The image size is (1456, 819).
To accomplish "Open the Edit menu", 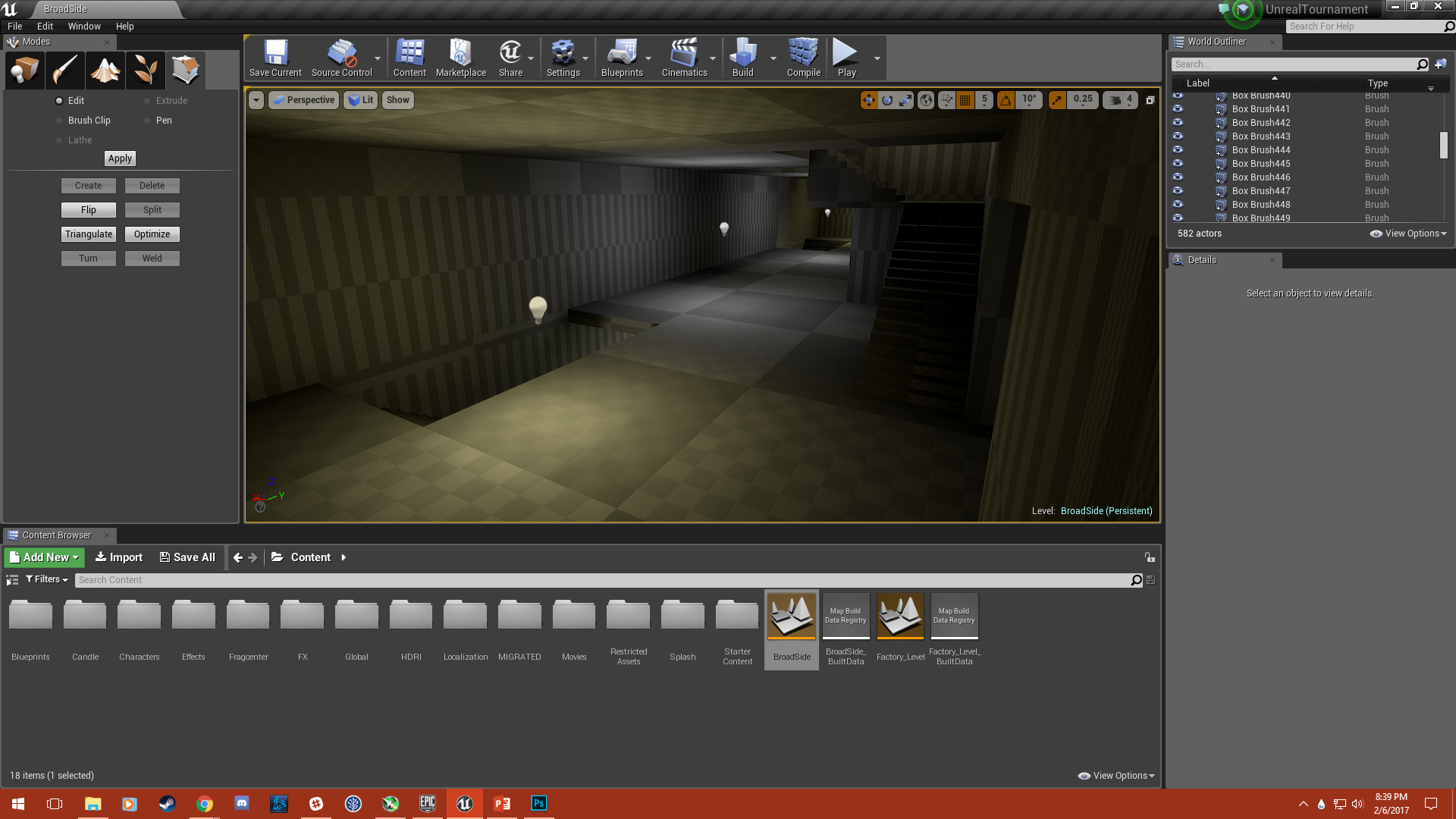I will (x=45, y=26).
